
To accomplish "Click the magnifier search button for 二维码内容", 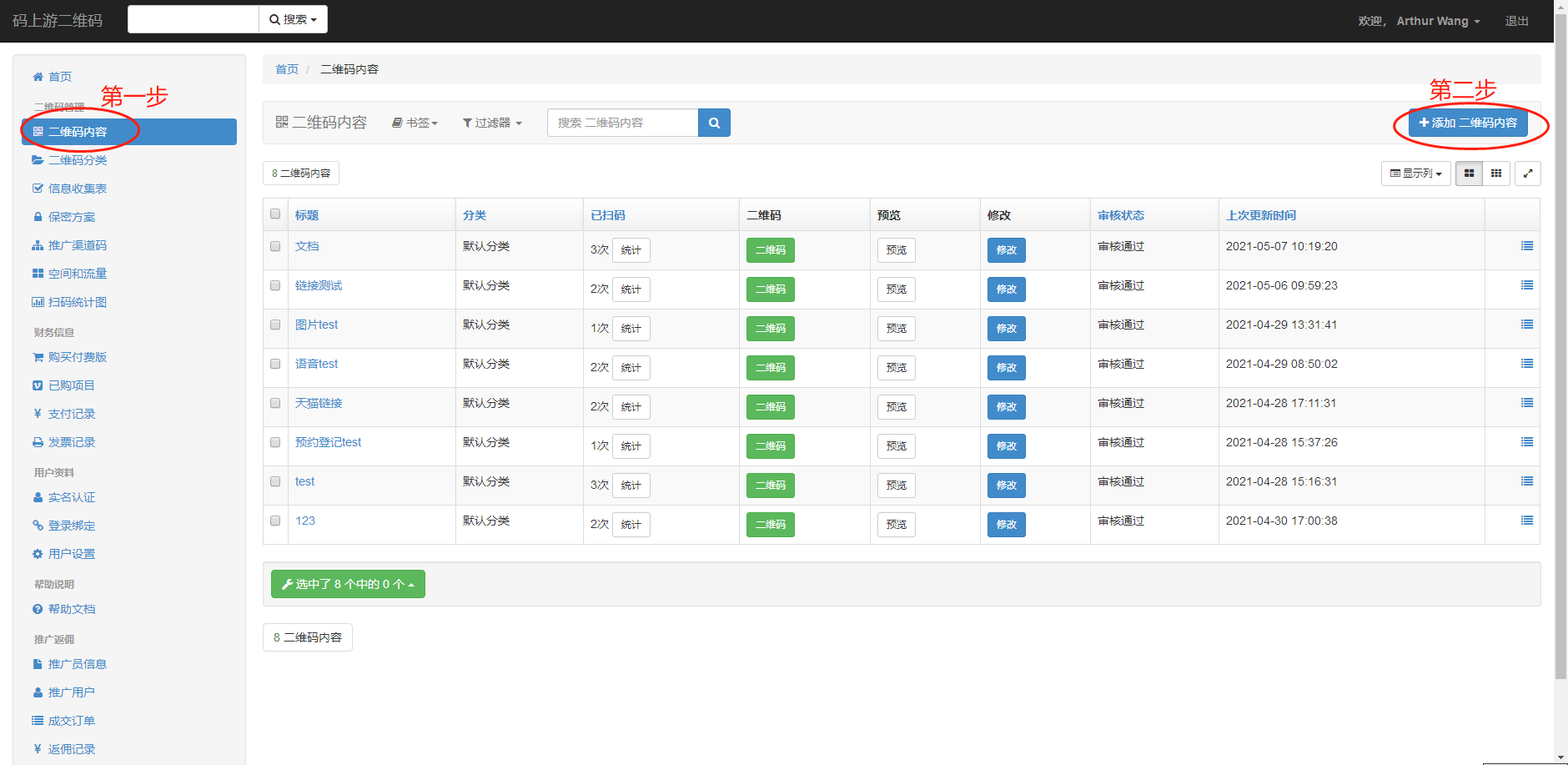I will point(714,123).
